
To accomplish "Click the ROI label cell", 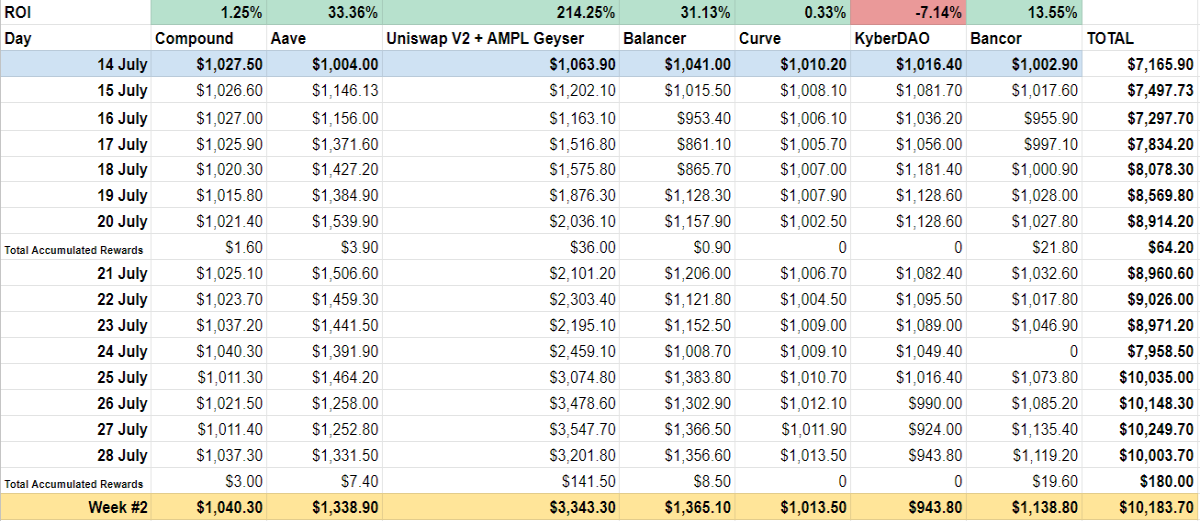I will (76, 13).
